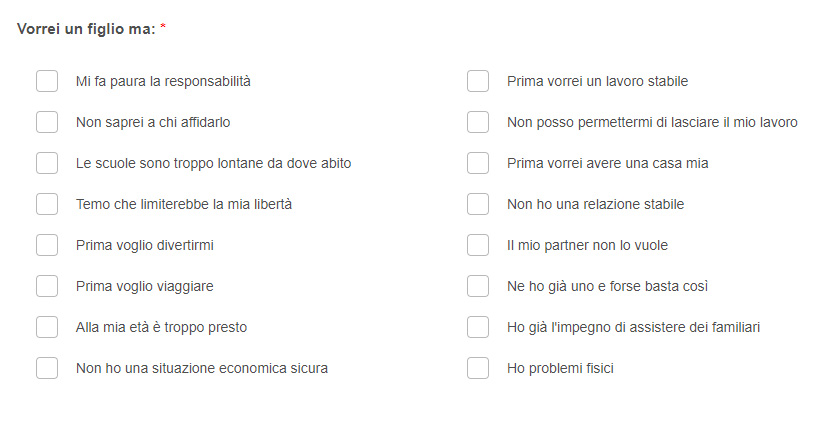Viewport: 836px width, 438px height.
Task: Check 'Non ho una situazione economica sicura'
Action: [x=47, y=368]
